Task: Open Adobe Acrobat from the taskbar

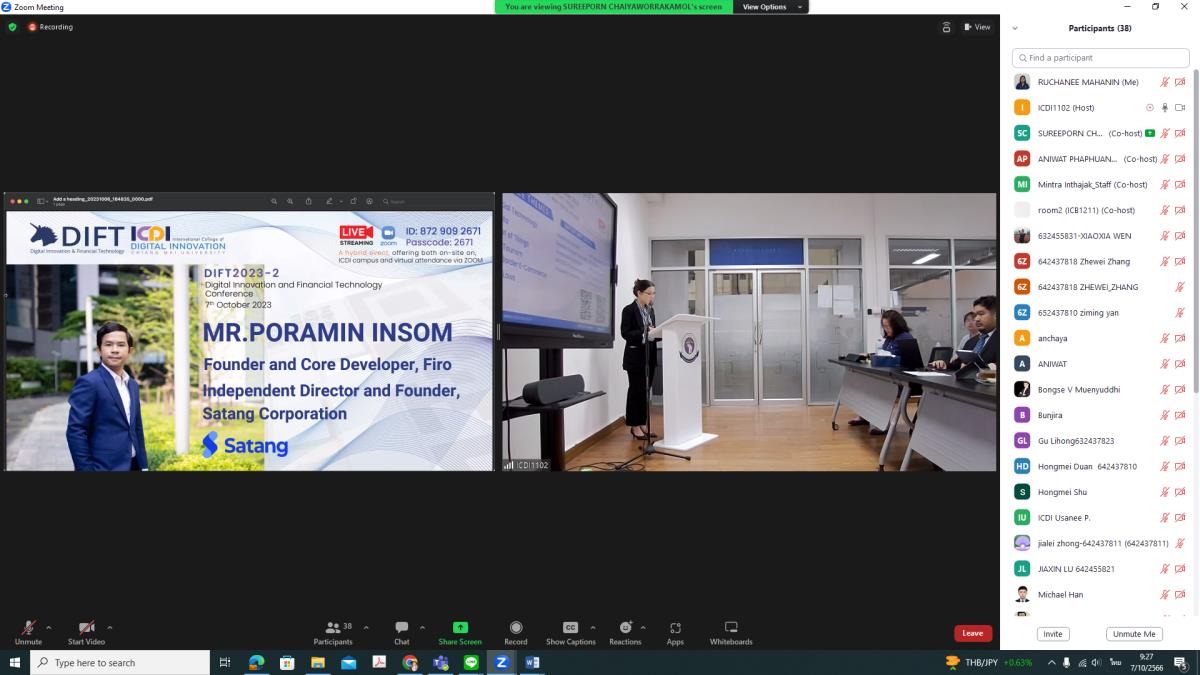Action: point(379,662)
